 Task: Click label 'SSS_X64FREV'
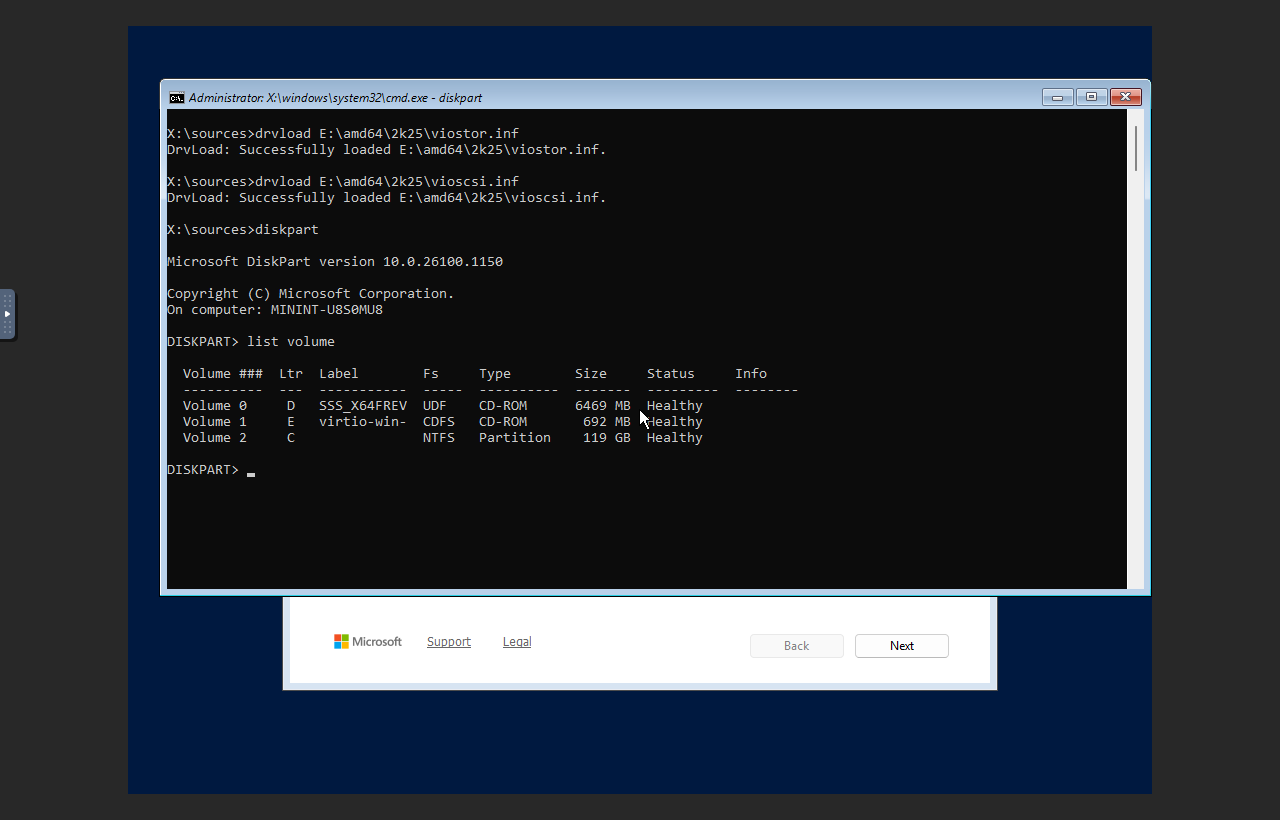(363, 406)
